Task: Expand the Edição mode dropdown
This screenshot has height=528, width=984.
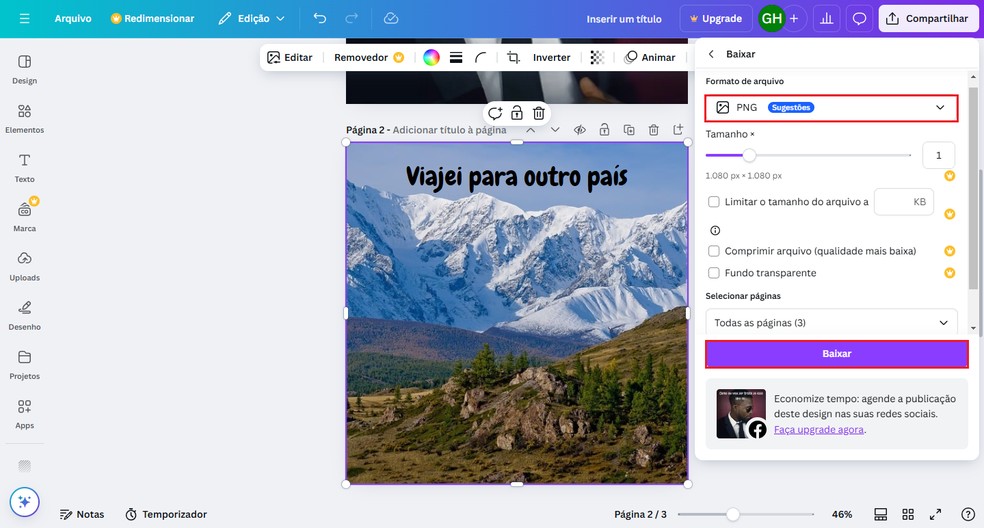Action: (252, 19)
